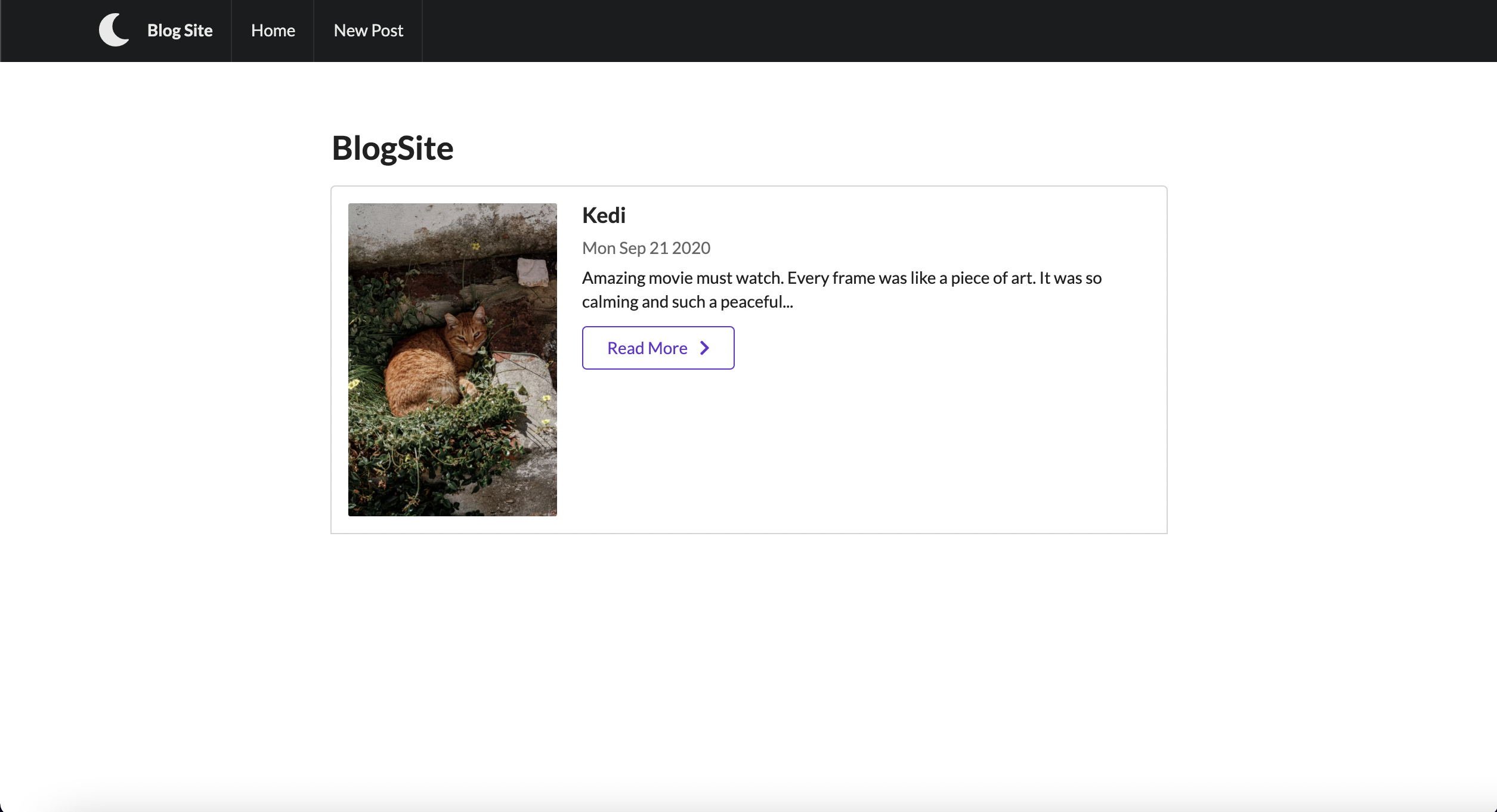
Task: Click the Kedi post title
Action: 604,215
